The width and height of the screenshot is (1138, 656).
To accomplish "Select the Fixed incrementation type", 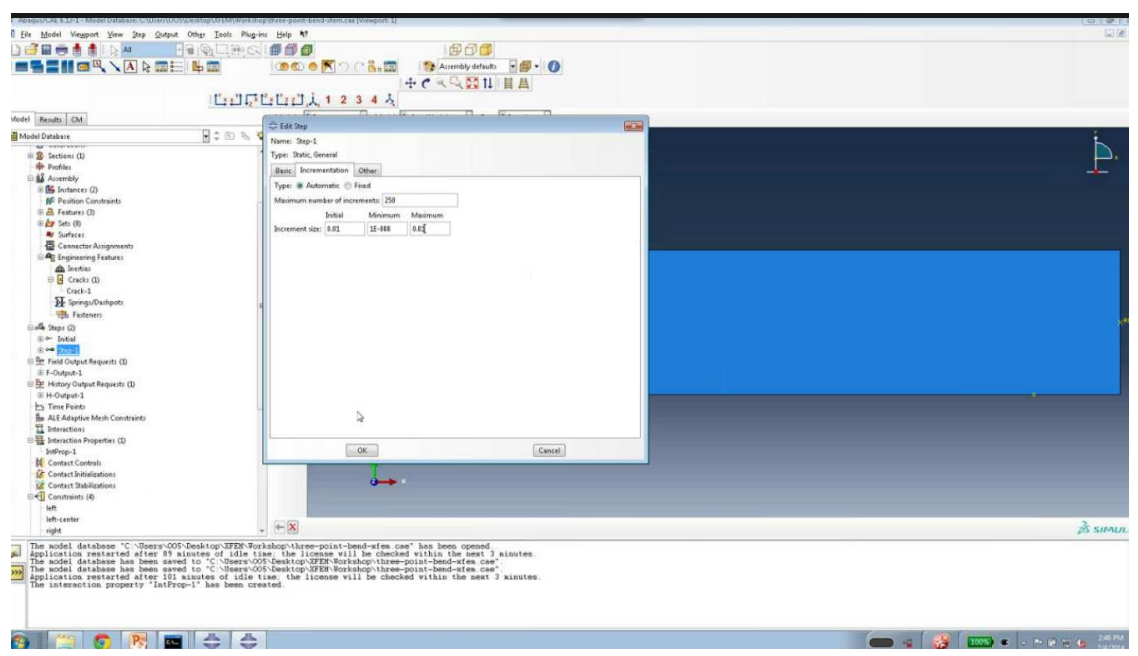I will [347, 186].
